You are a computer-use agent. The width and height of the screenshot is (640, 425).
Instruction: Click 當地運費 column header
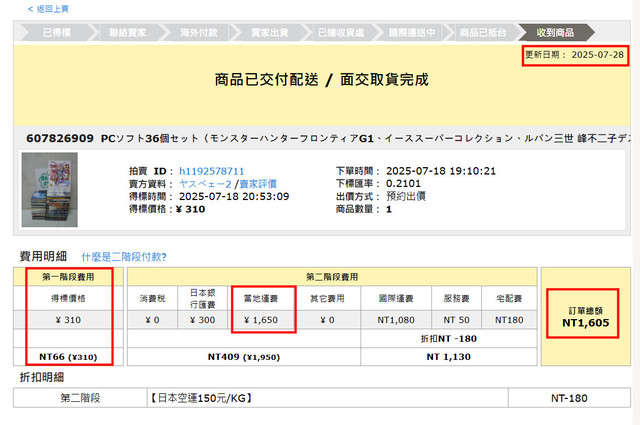[x=261, y=298]
